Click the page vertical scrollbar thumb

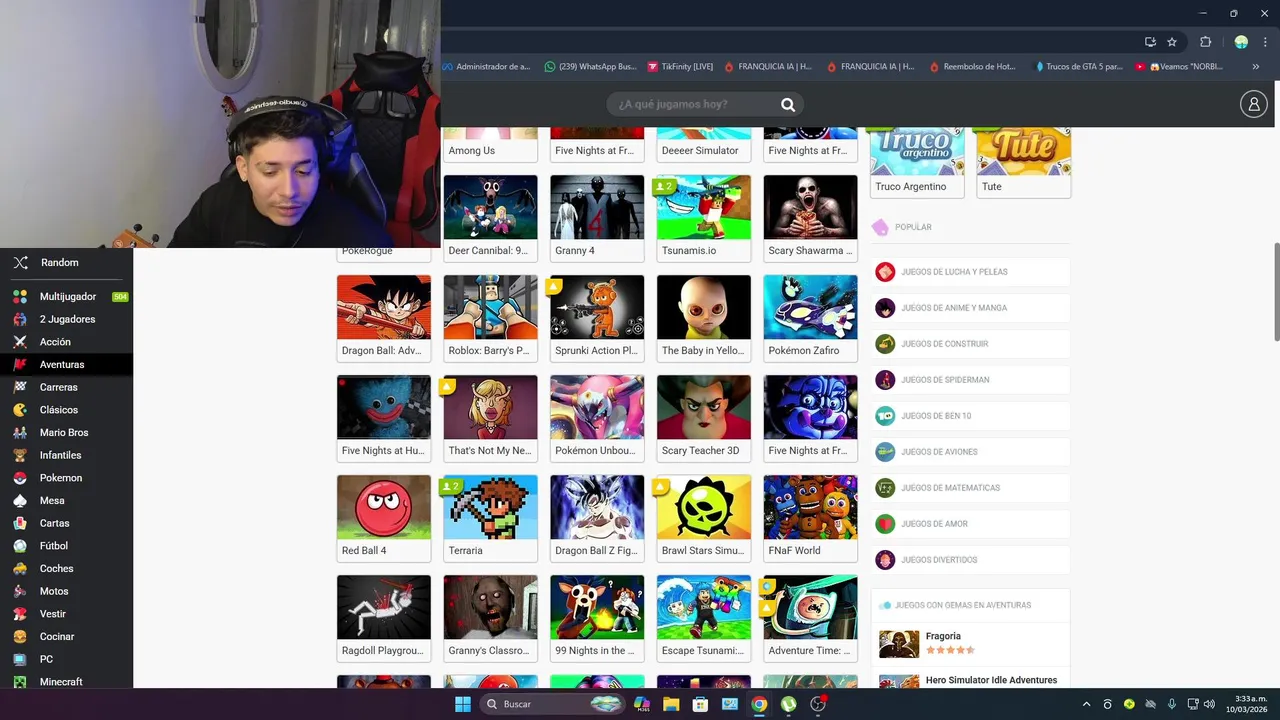(x=1276, y=291)
